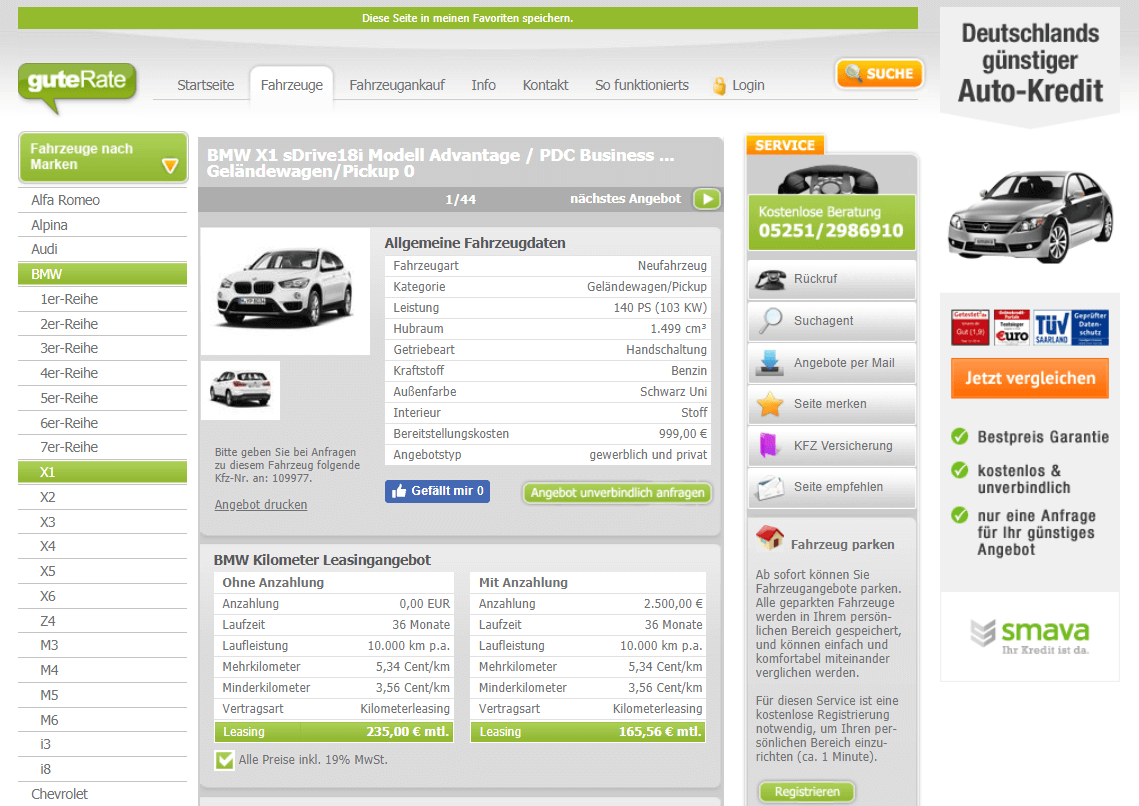Select 7er-Reihe under BMW
The width and height of the screenshot is (1139, 806).
[x=102, y=447]
